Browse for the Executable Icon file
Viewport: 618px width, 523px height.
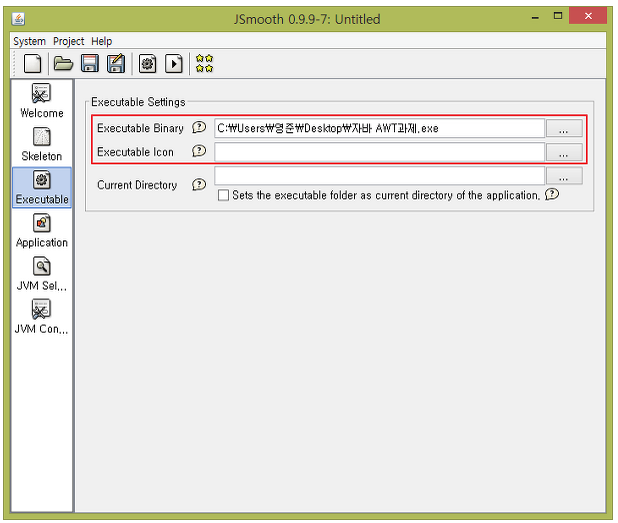click(564, 152)
